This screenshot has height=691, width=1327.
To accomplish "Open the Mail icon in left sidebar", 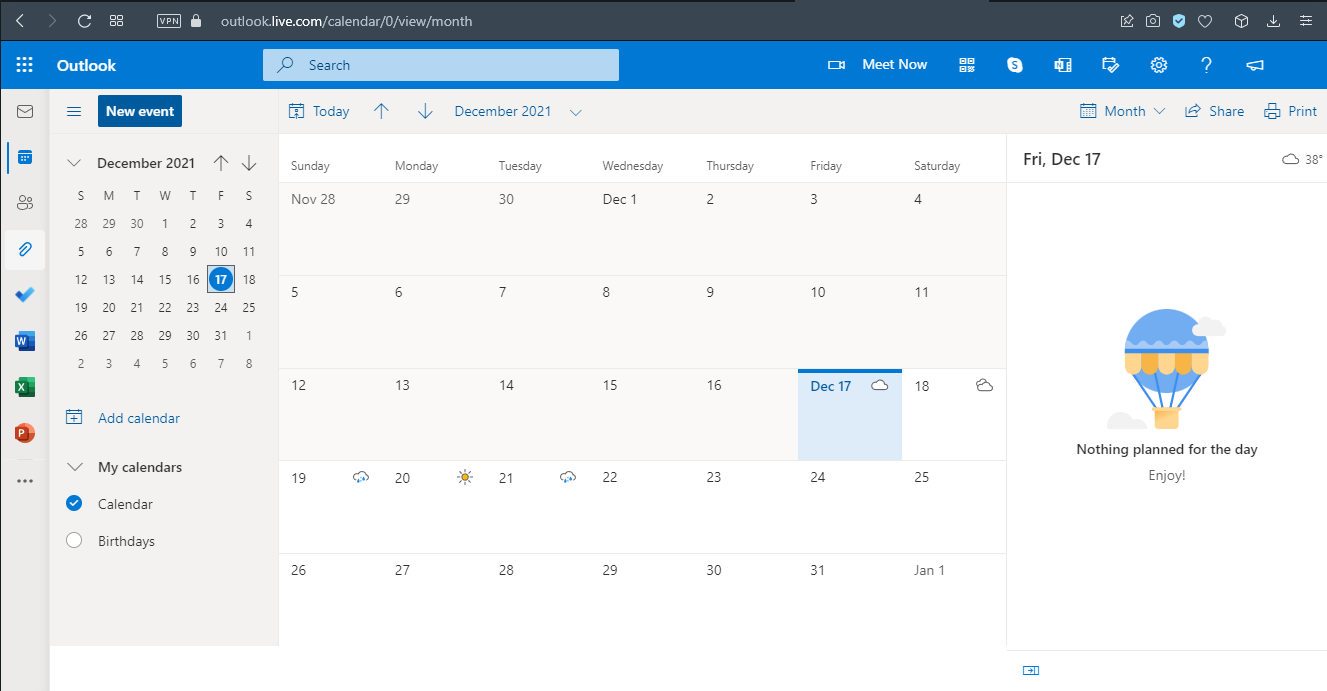I will [25, 111].
